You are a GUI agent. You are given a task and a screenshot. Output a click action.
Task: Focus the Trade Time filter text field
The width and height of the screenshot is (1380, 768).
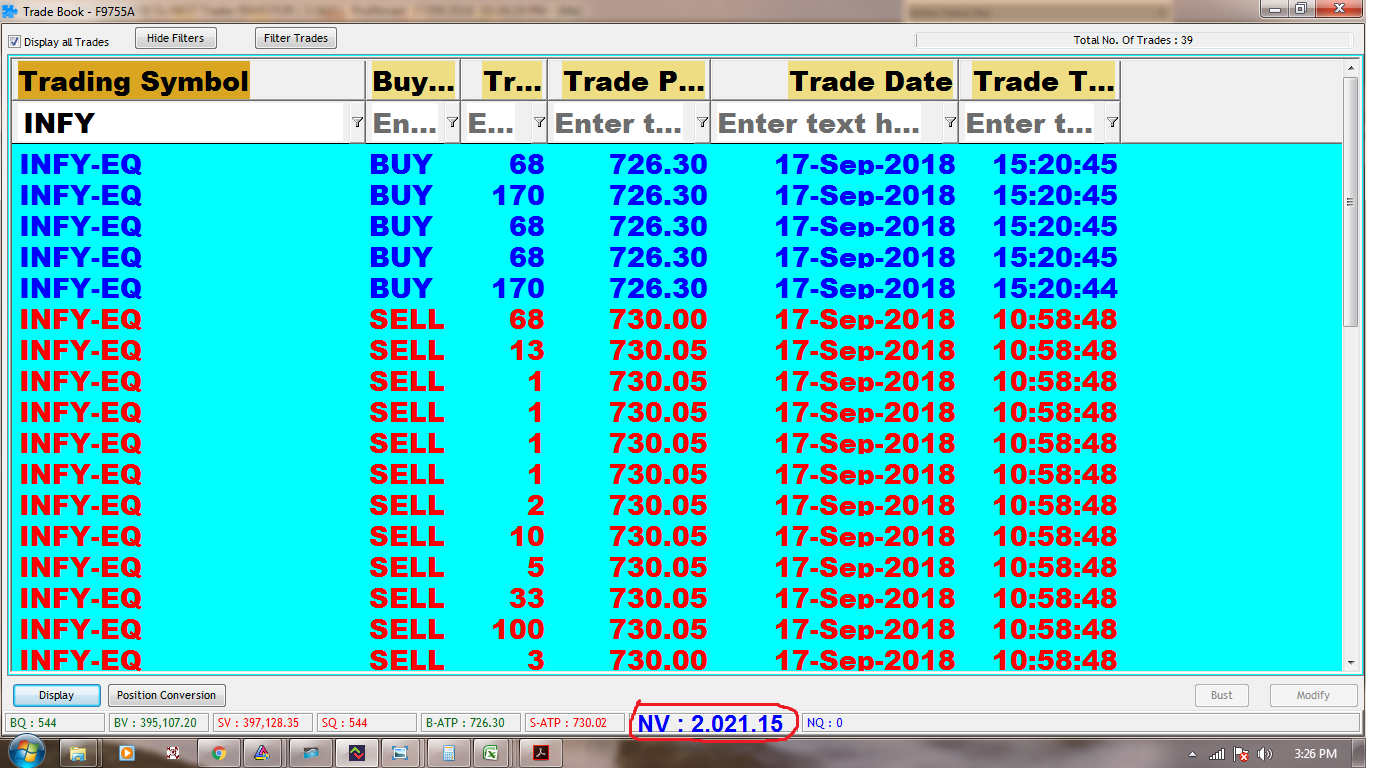[1032, 123]
